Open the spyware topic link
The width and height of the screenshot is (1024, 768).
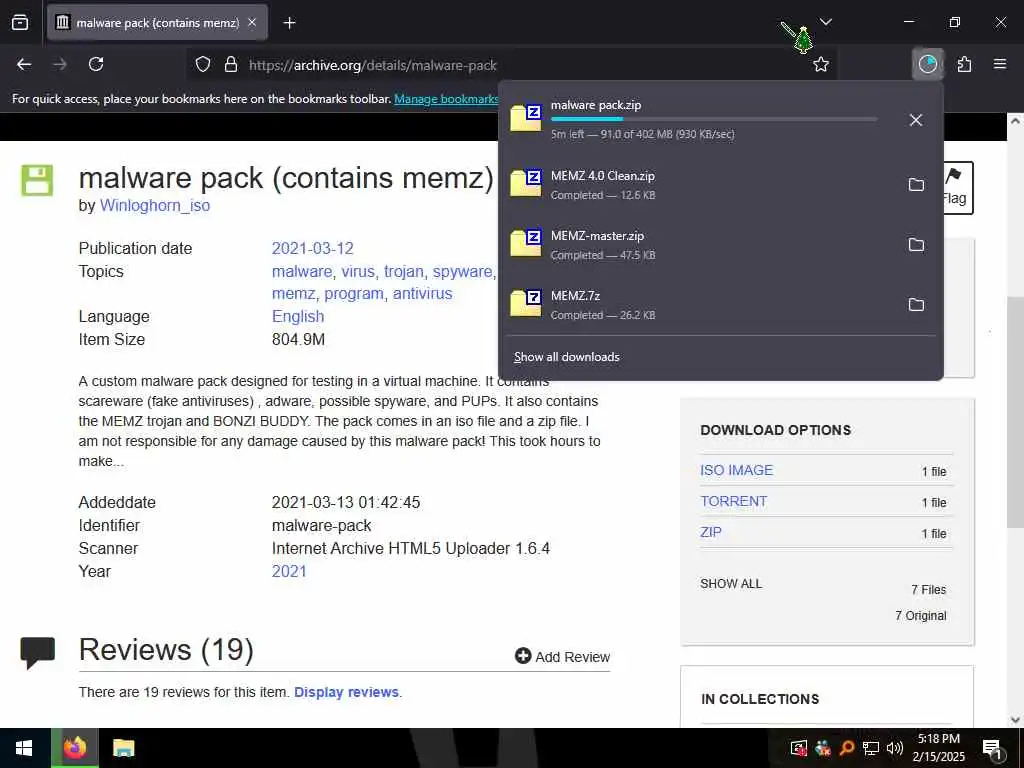pyautogui.click(x=462, y=272)
